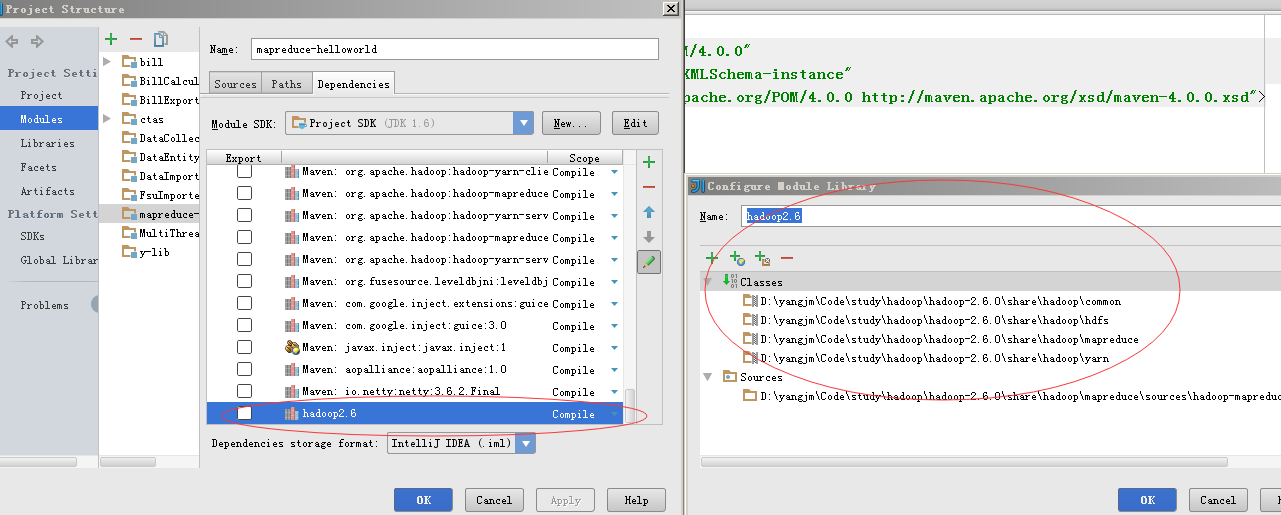Click the Edit button next to Module SDK

point(635,123)
